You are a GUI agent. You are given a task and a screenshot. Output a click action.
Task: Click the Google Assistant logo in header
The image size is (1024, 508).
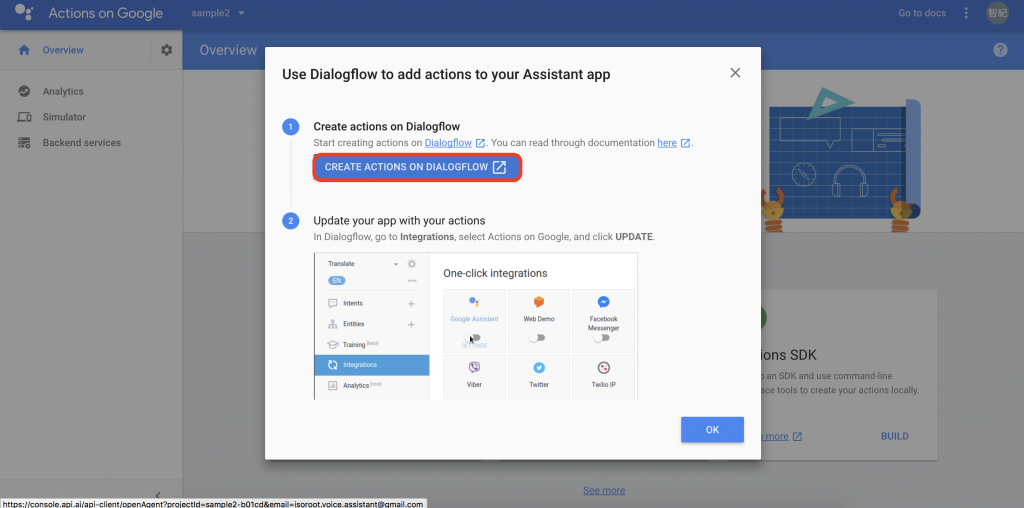click(x=24, y=12)
